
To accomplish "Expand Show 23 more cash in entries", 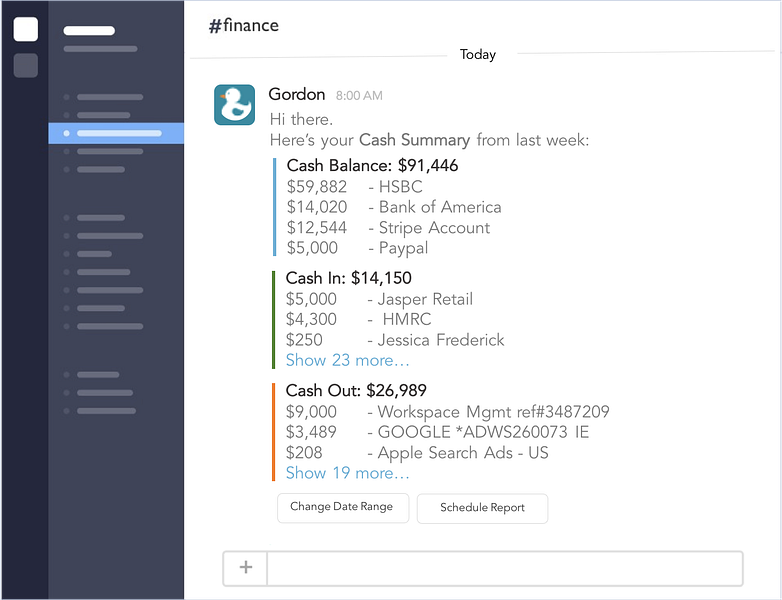I will point(347,360).
